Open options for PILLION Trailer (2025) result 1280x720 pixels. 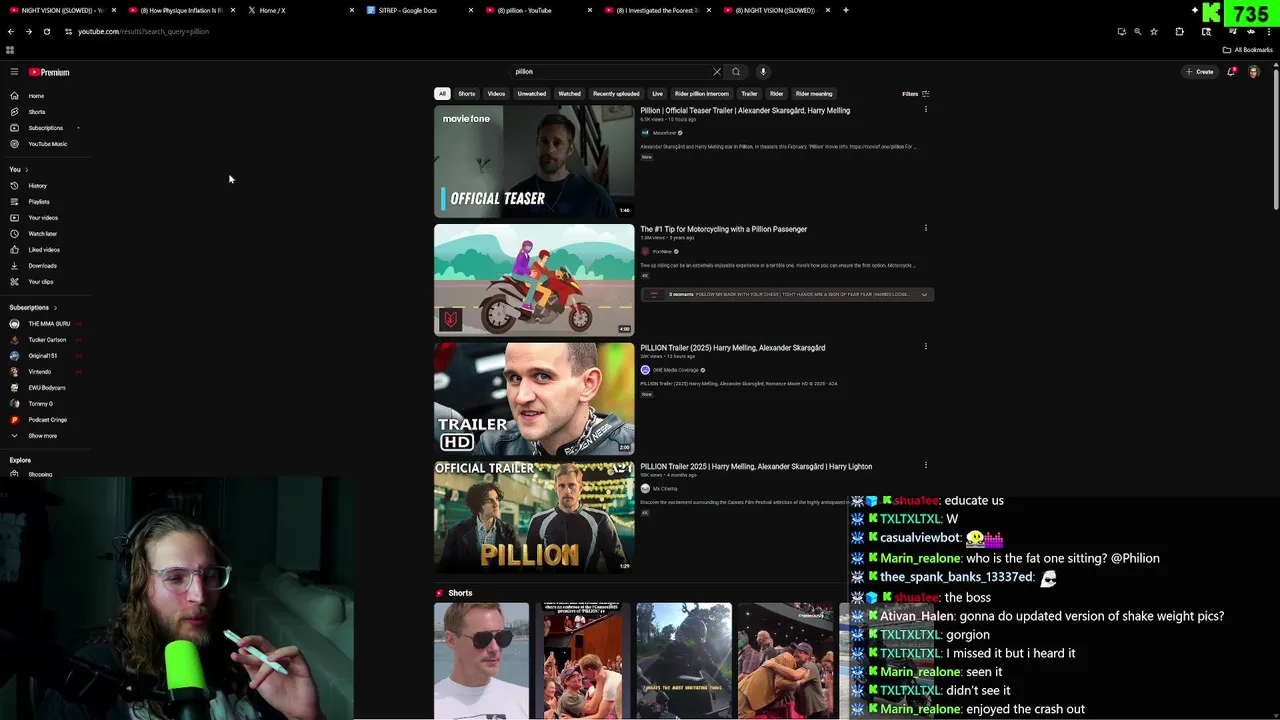(925, 347)
